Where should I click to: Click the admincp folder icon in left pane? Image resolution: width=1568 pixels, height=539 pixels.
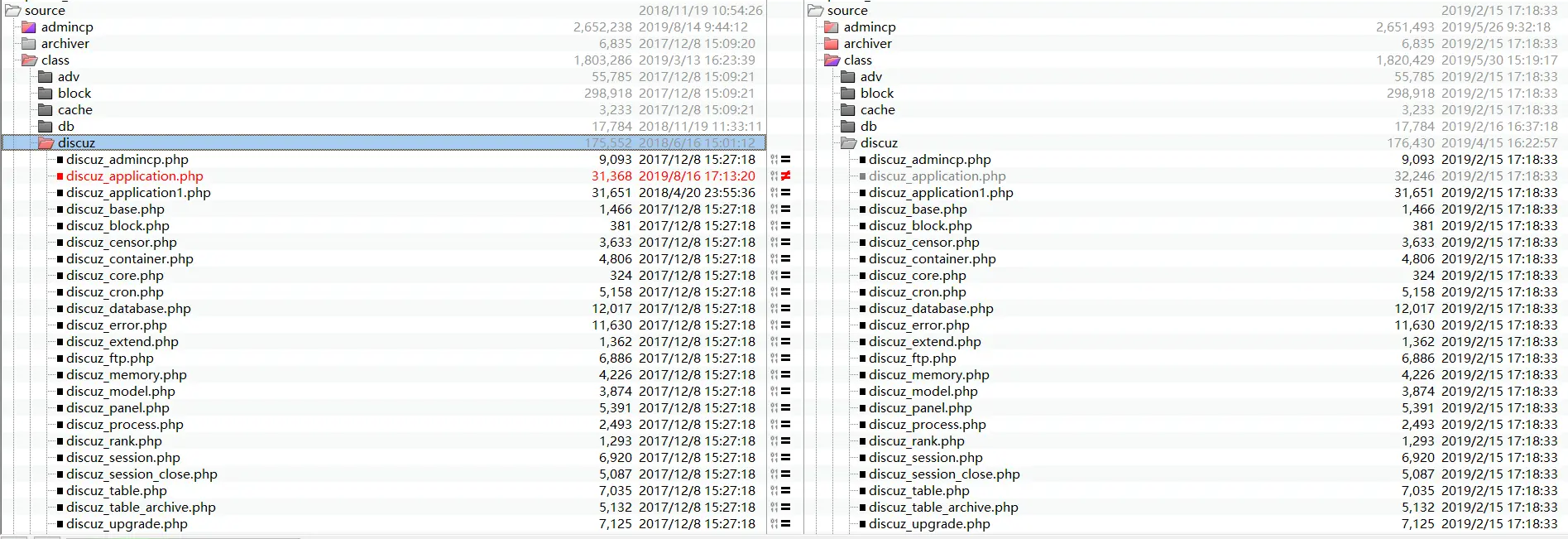pyautogui.click(x=29, y=27)
